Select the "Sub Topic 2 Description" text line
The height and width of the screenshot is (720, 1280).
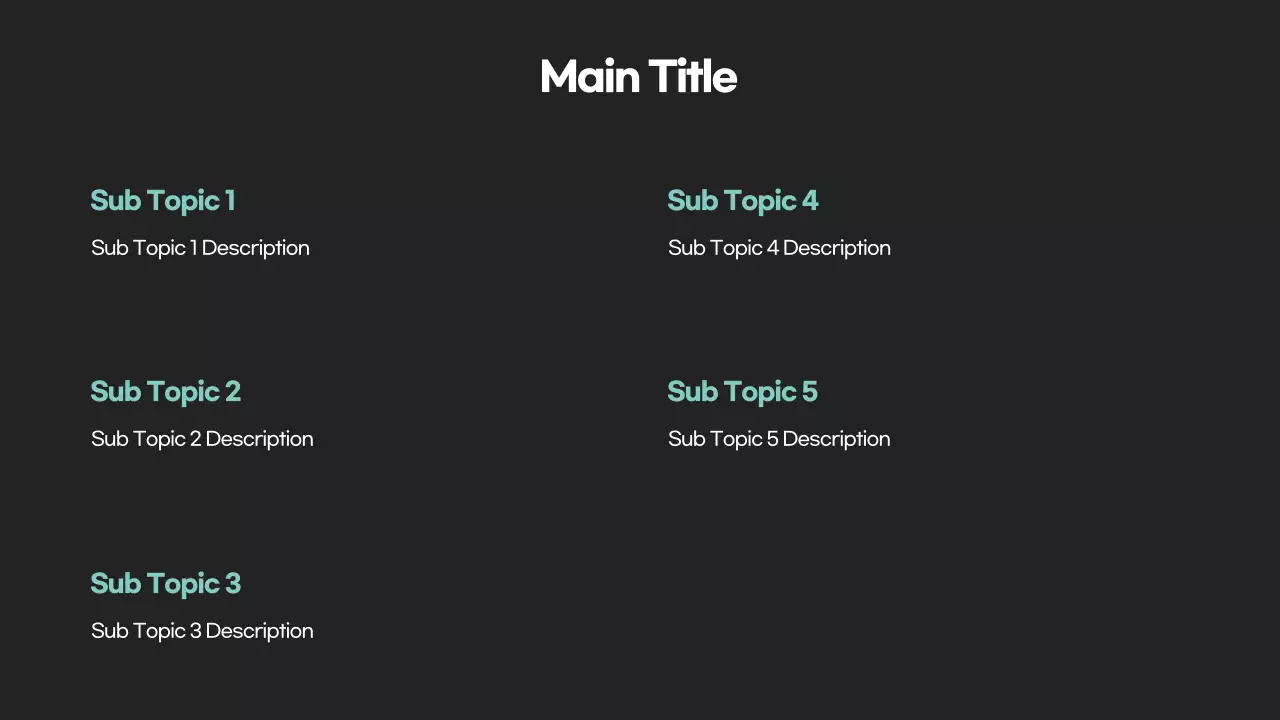pos(202,439)
